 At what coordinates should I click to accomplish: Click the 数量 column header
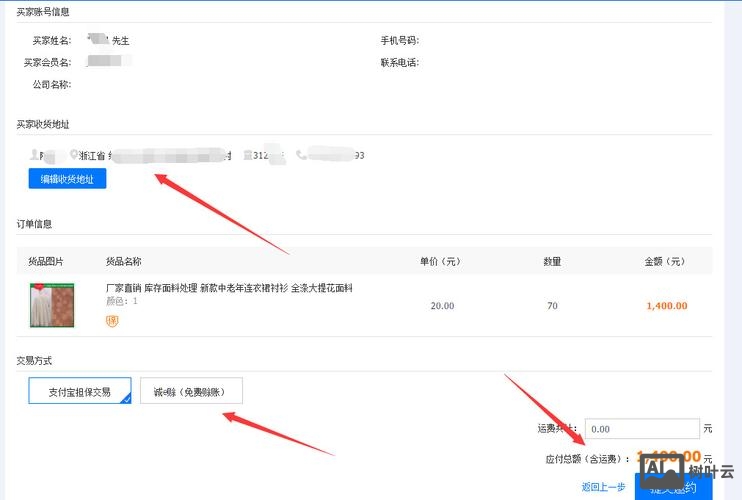pyautogui.click(x=551, y=262)
